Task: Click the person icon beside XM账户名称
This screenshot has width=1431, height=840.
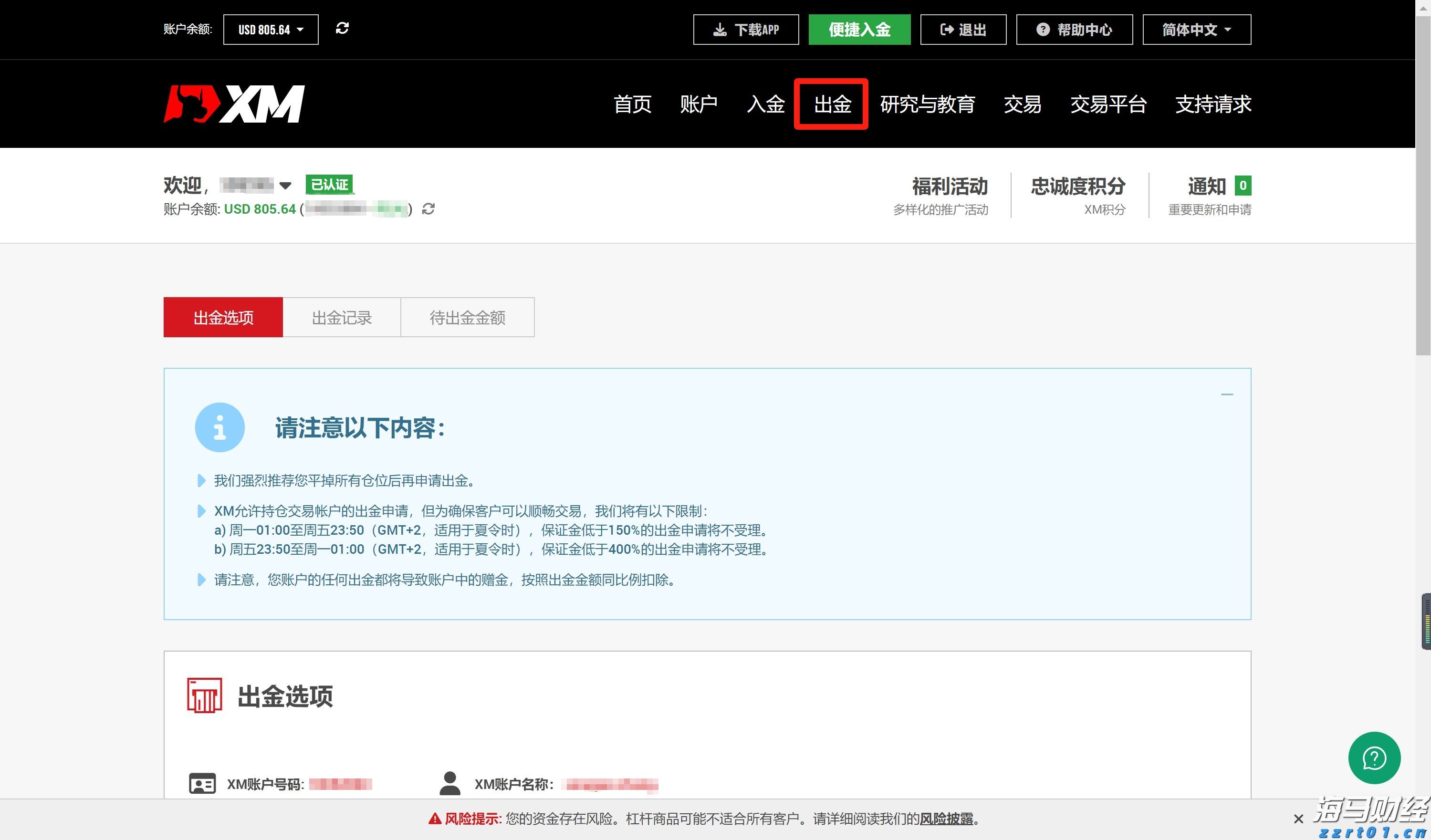Action: (x=450, y=784)
